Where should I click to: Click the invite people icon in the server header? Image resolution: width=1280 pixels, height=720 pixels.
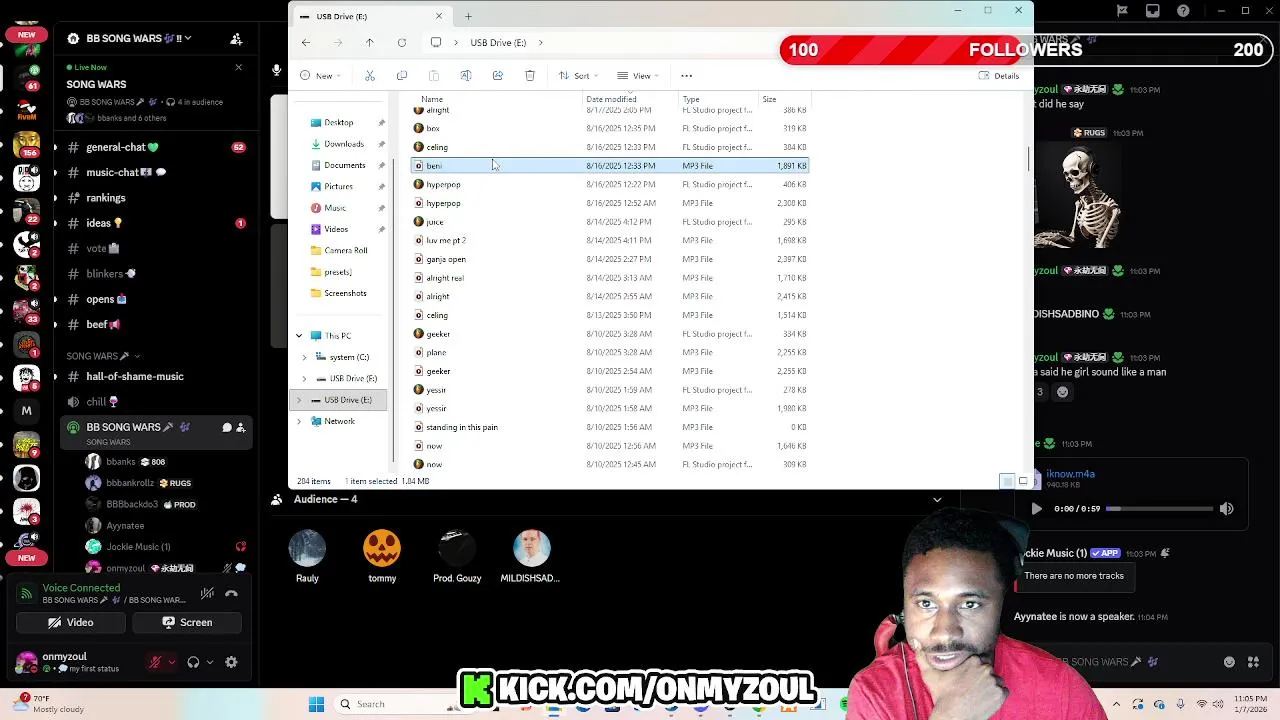pos(236,38)
